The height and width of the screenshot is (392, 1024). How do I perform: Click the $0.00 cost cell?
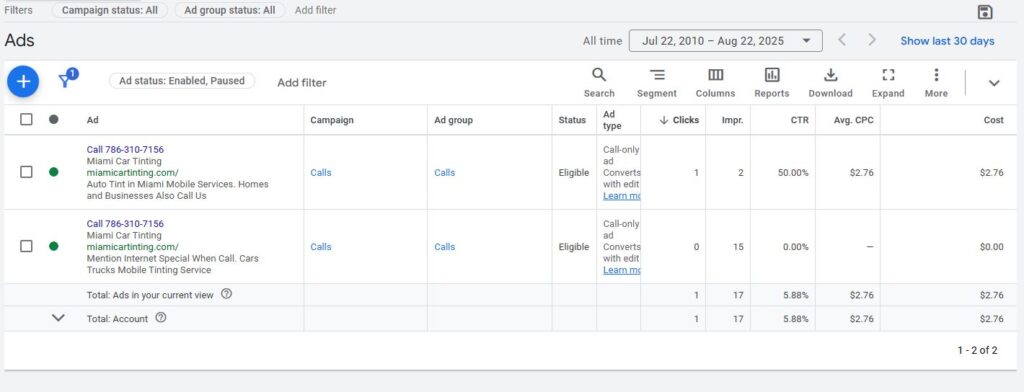992,247
